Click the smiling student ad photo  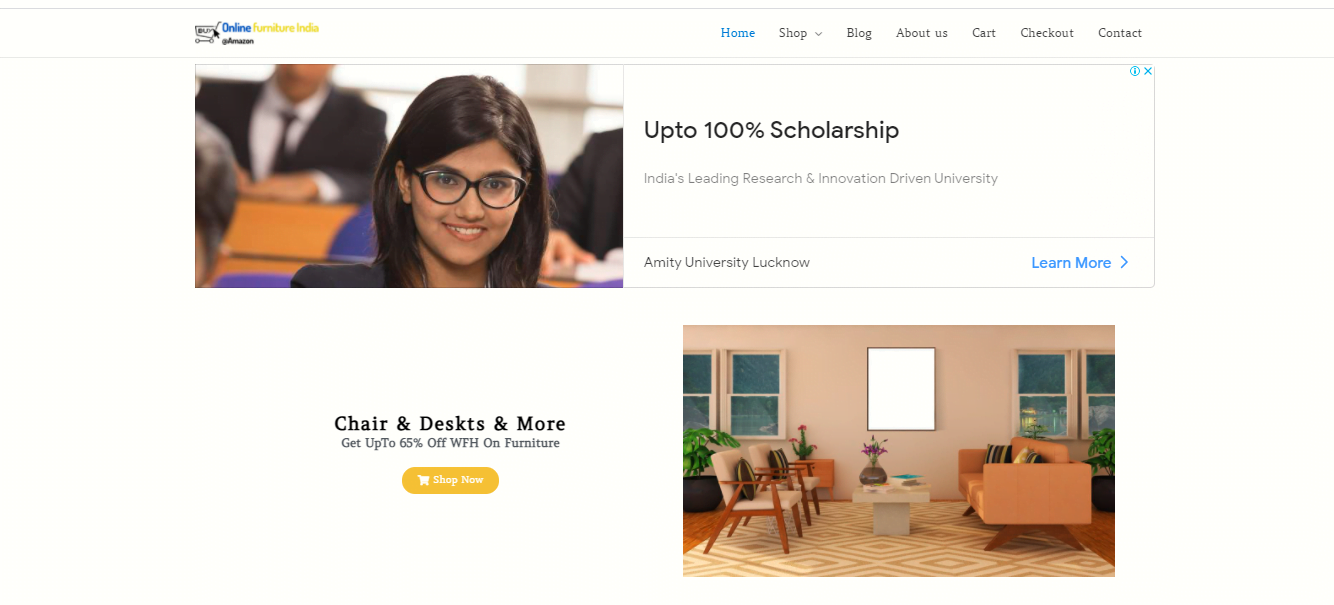[x=409, y=176]
